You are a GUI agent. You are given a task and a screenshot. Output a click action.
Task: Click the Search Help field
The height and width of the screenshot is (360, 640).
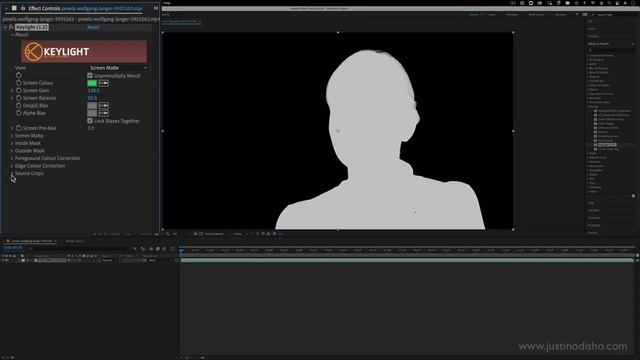613,15
